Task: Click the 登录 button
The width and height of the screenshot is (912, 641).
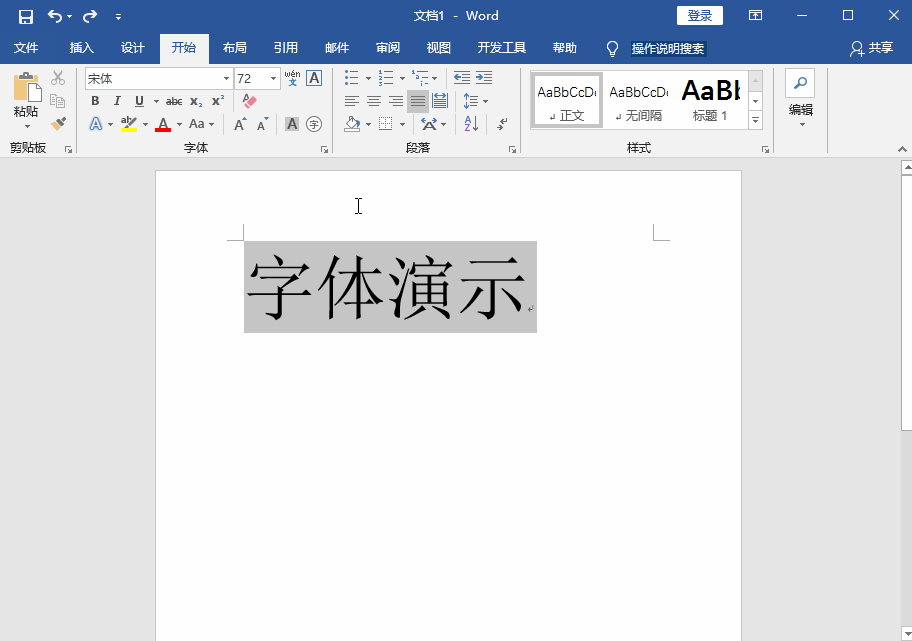Action: [x=699, y=15]
